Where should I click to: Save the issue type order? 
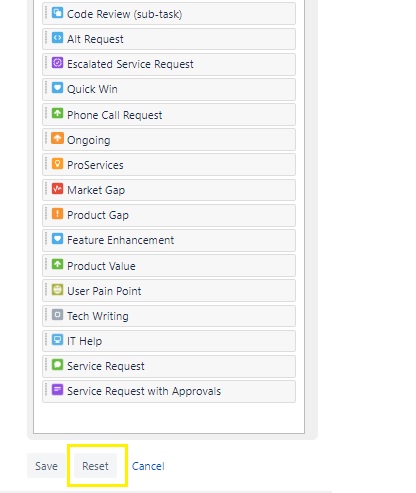click(46, 466)
